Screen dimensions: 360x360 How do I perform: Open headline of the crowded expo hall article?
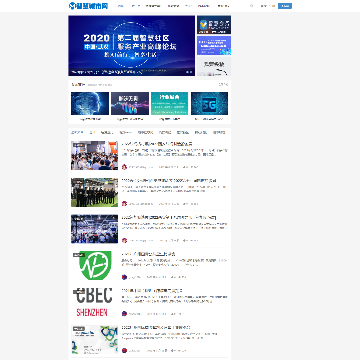click(157, 144)
